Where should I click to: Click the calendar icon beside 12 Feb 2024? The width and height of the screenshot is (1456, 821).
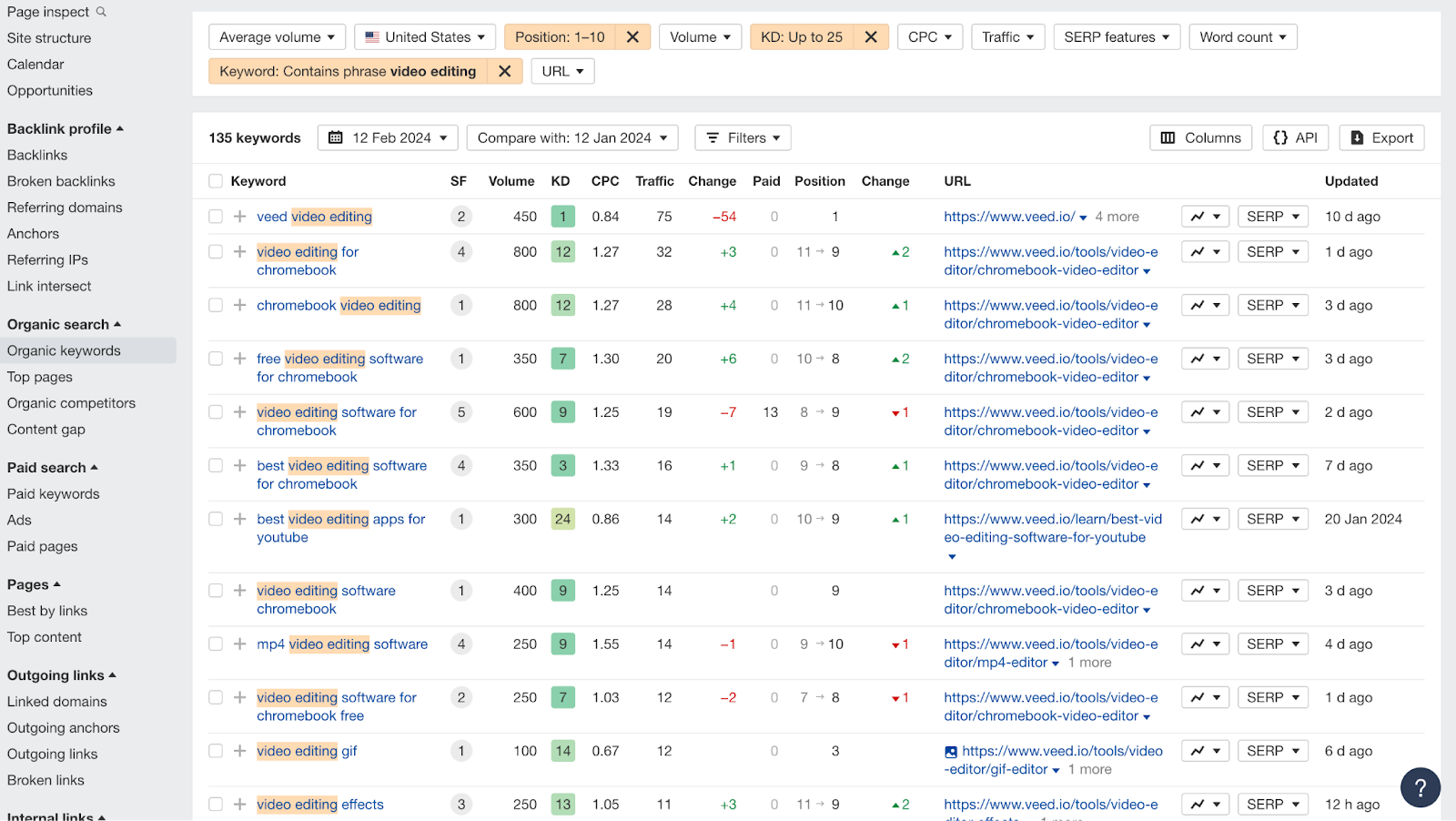(x=336, y=138)
